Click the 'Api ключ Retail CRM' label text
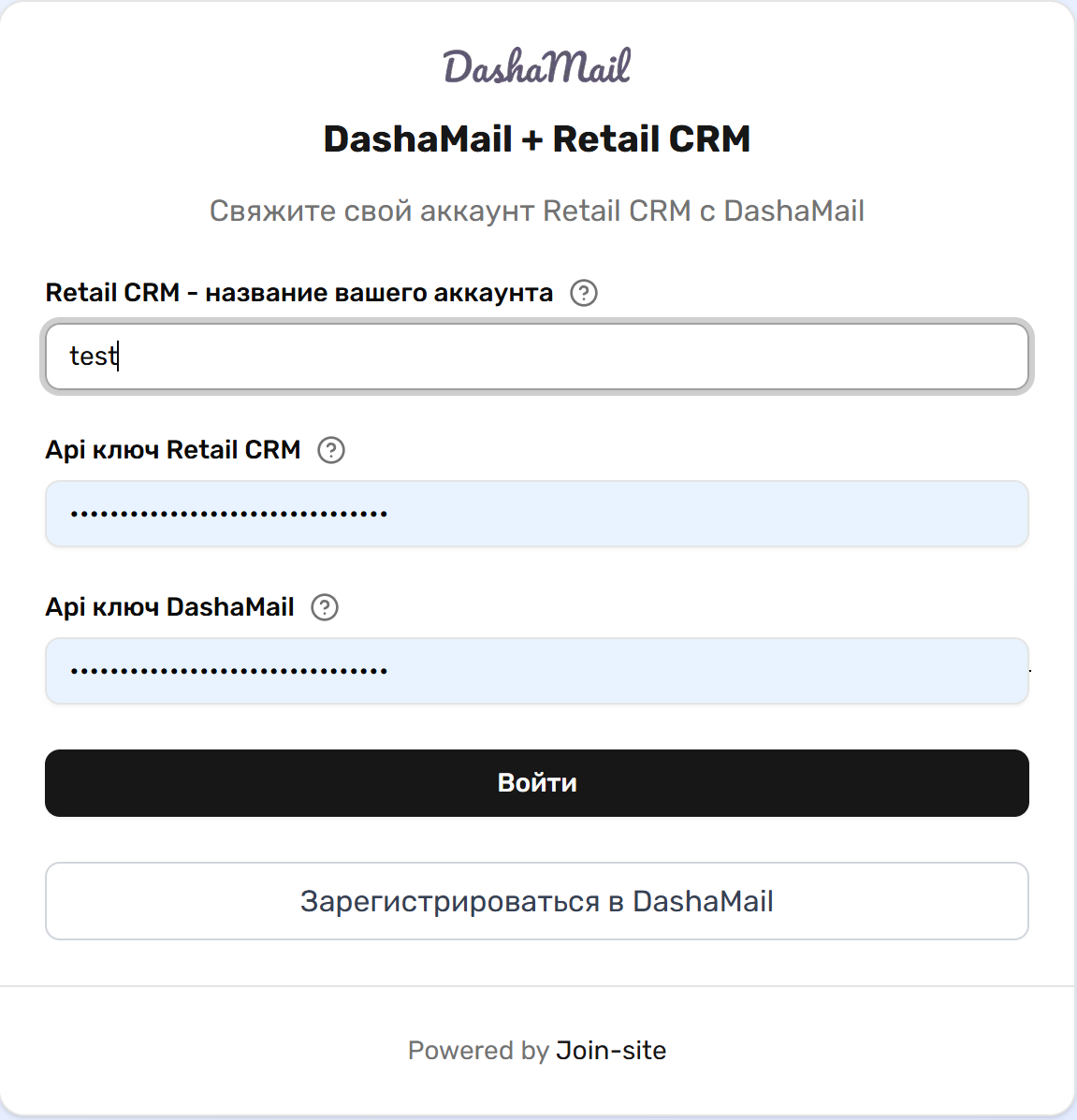The height and width of the screenshot is (1120, 1077). [173, 450]
